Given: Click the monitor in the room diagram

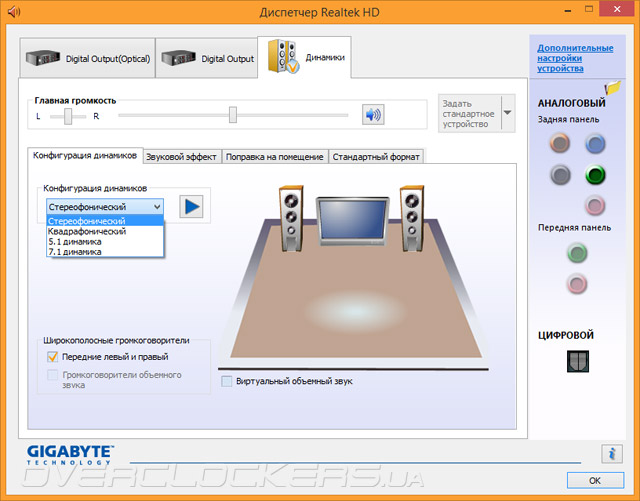Looking at the screenshot, I should coord(353,221).
